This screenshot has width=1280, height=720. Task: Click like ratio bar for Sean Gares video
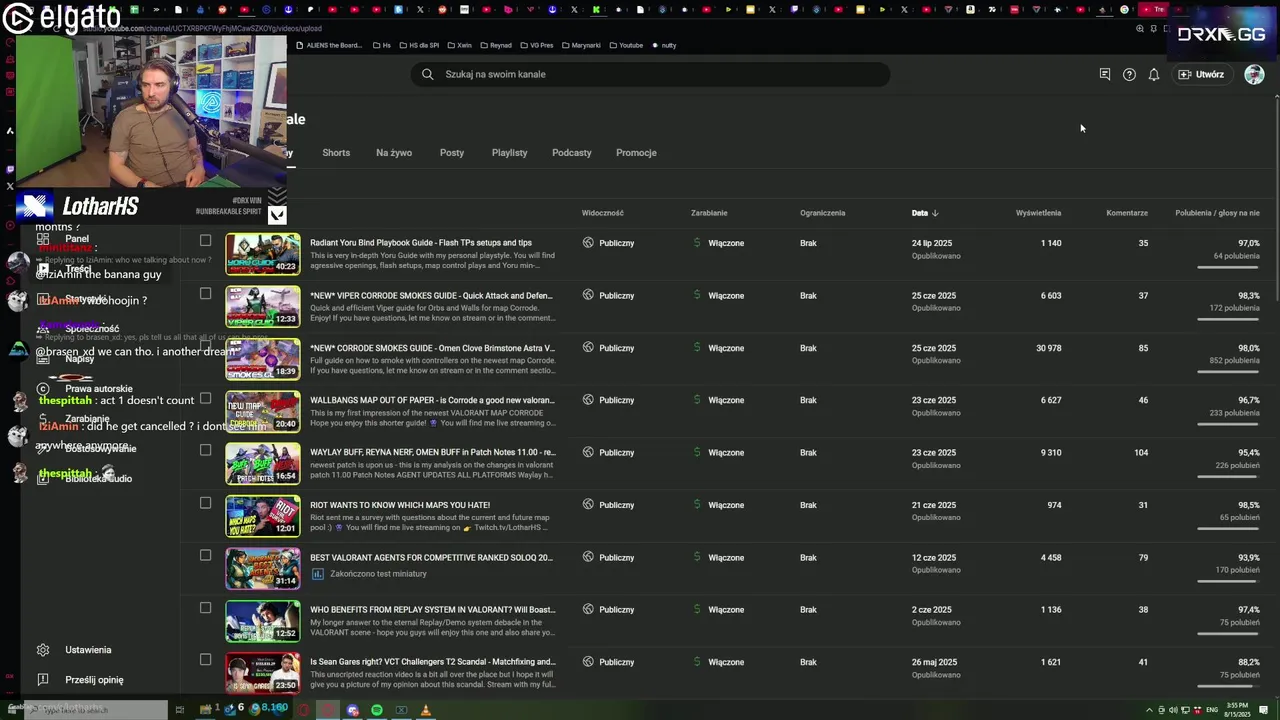[x=1228, y=686]
